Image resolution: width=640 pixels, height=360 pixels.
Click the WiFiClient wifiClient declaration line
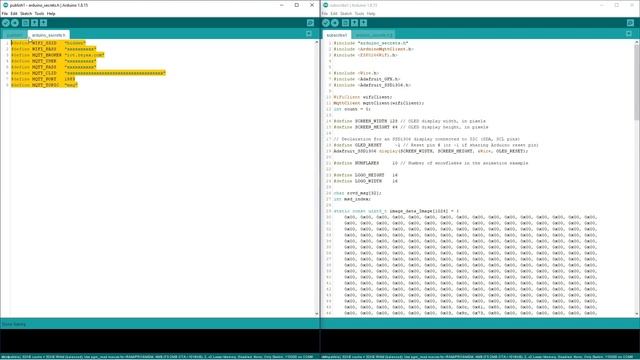(363, 97)
